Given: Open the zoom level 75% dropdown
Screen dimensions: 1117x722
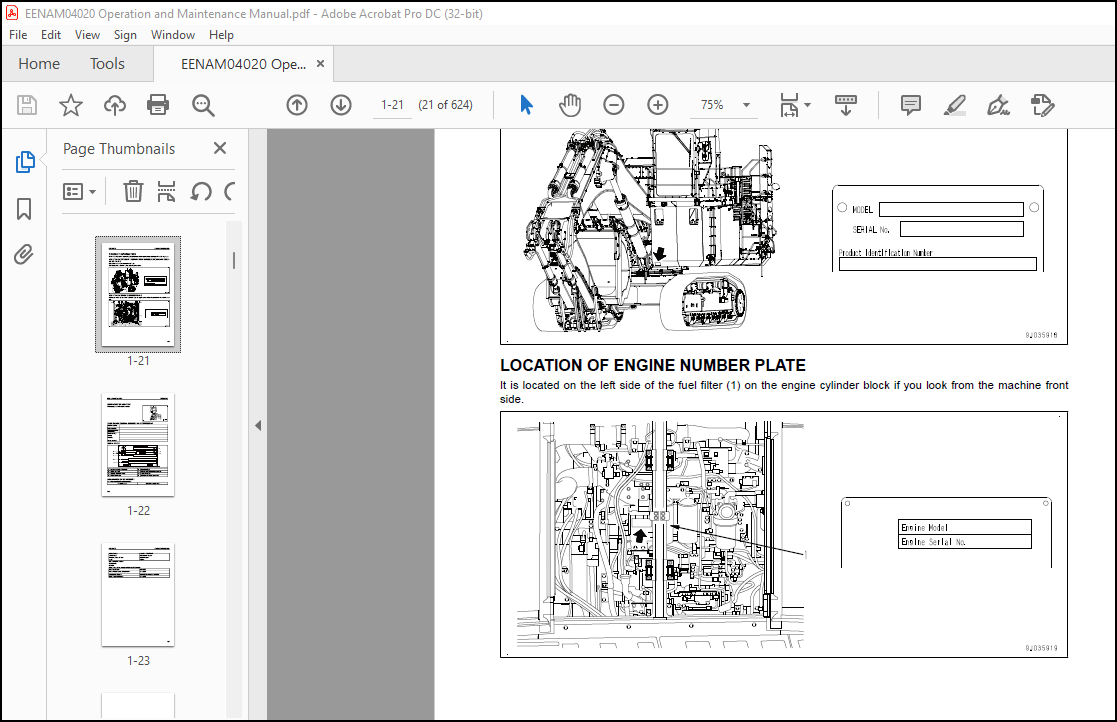Looking at the screenshot, I should coord(747,105).
